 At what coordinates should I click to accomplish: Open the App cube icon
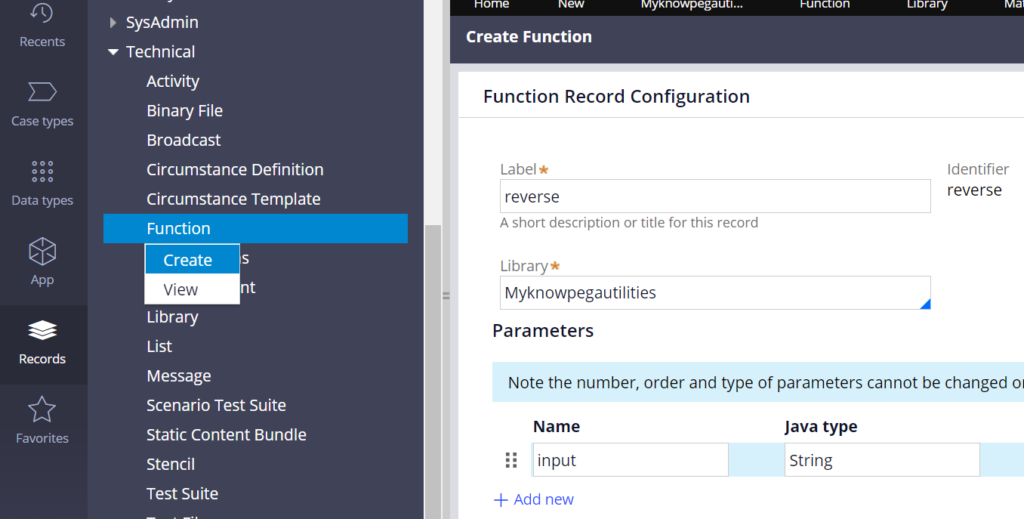(x=42, y=251)
